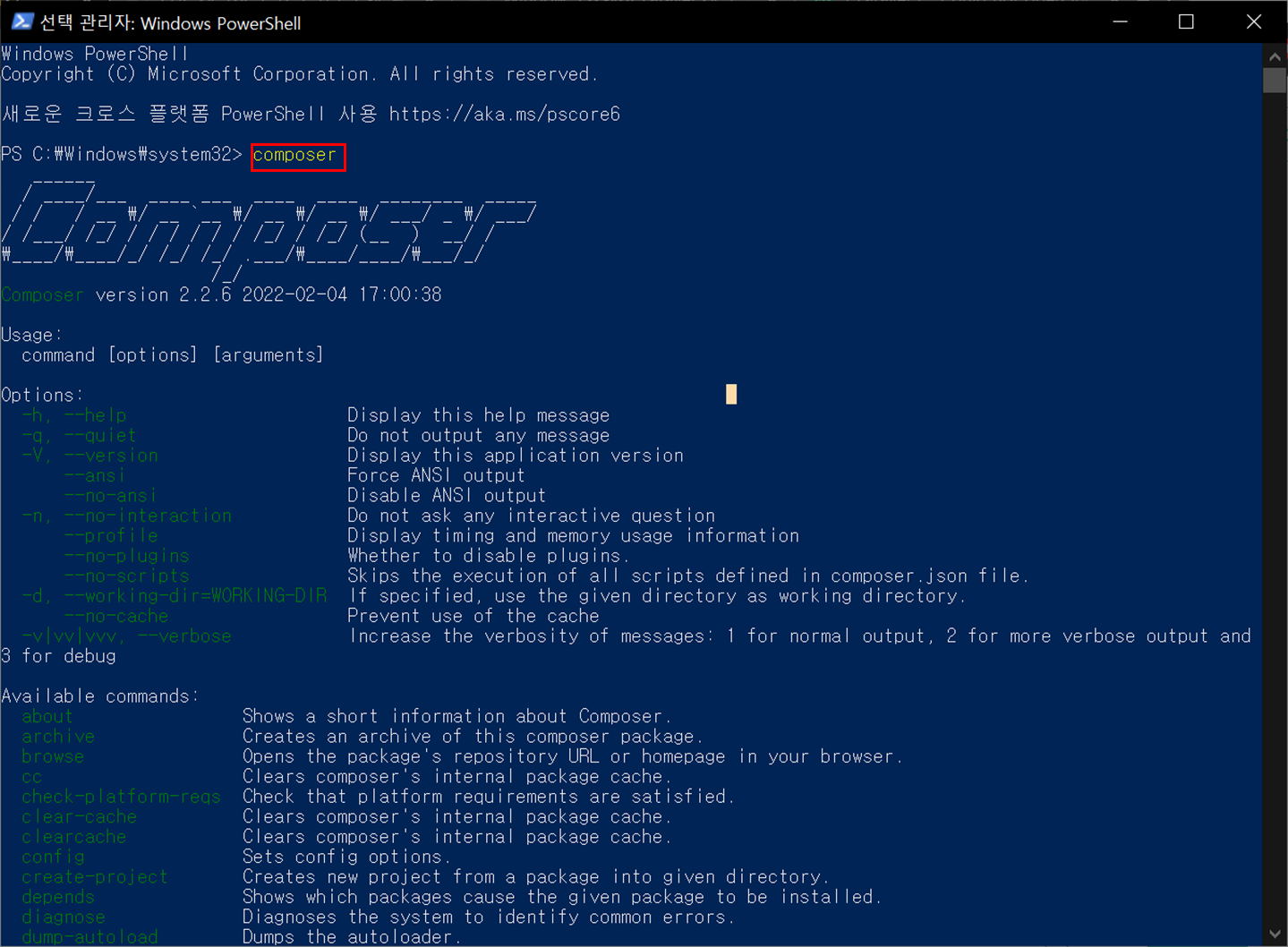Screen dimensions: 1288x947
Task: Click the '--verbose' option text
Action: pyautogui.click(x=184, y=636)
